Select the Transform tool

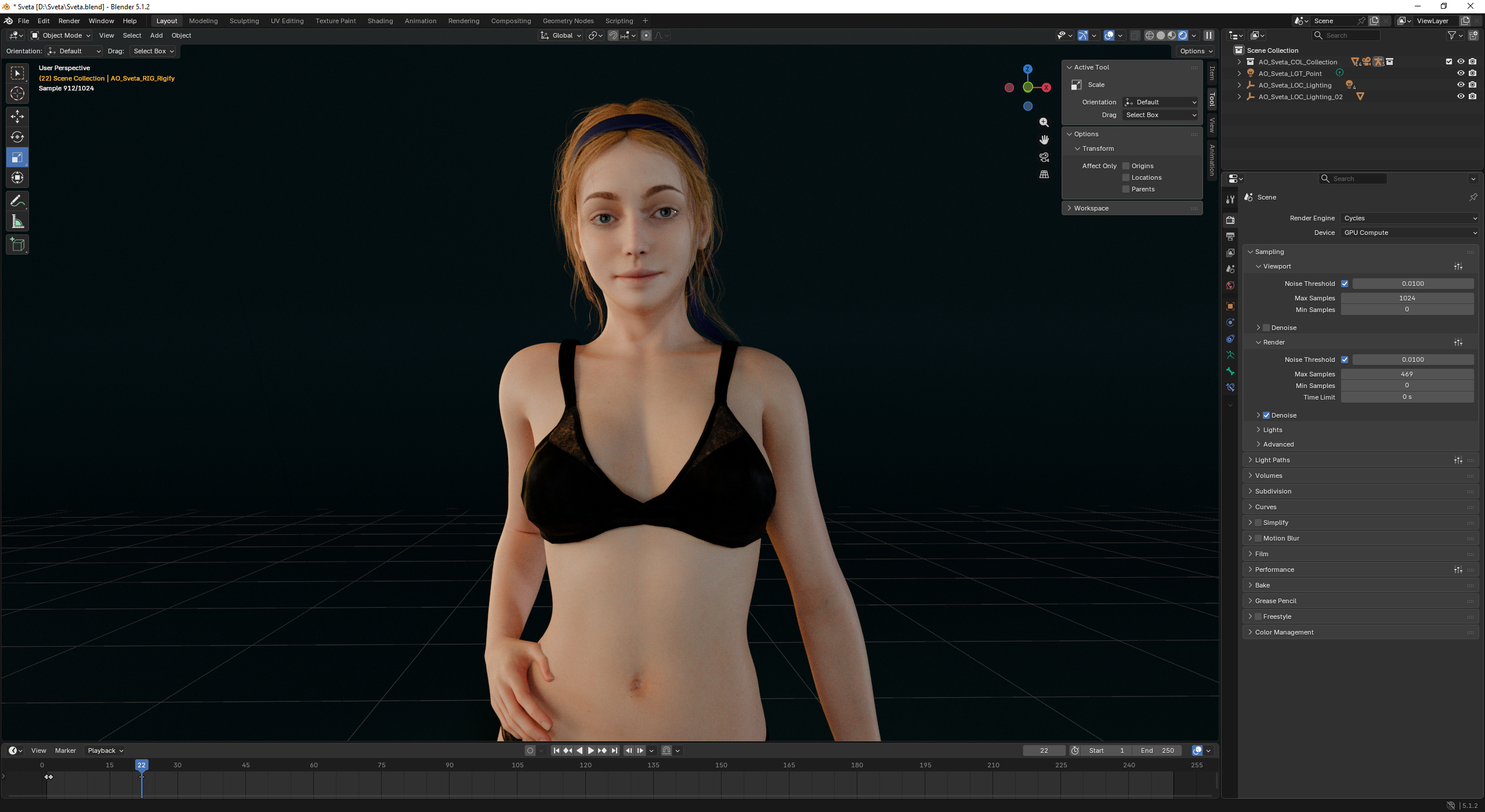click(17, 177)
